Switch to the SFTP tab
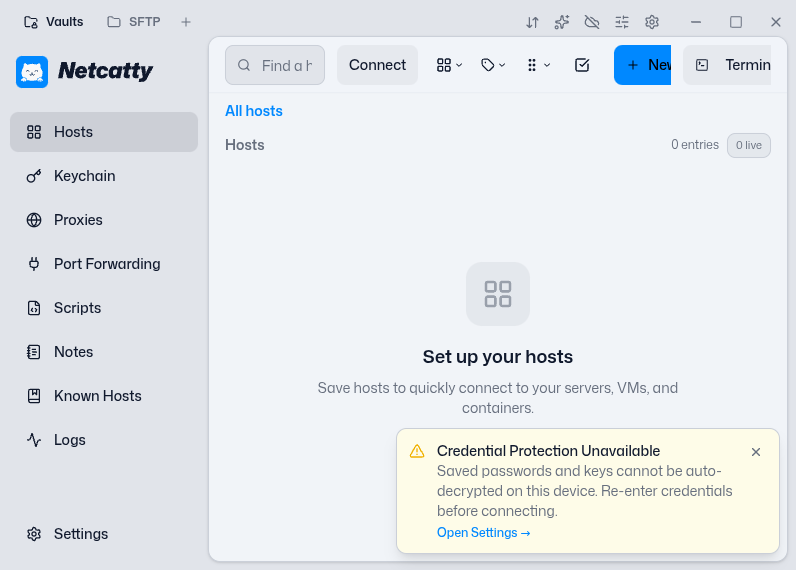This screenshot has width=796, height=570. pos(134,22)
